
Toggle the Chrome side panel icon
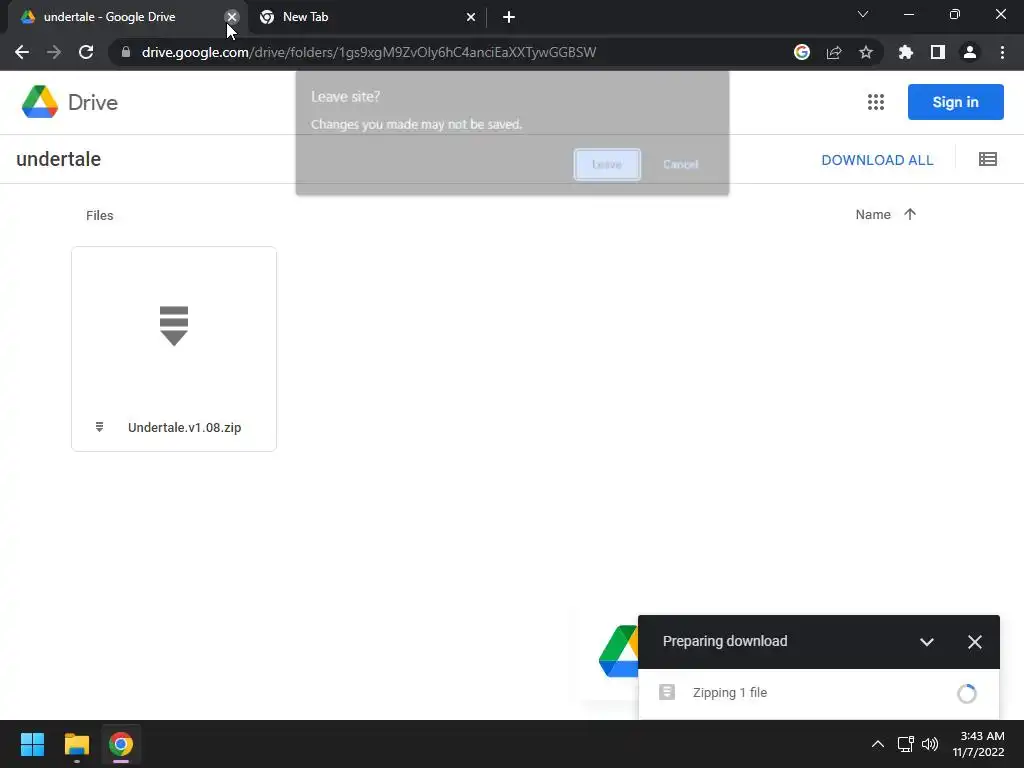click(x=938, y=52)
